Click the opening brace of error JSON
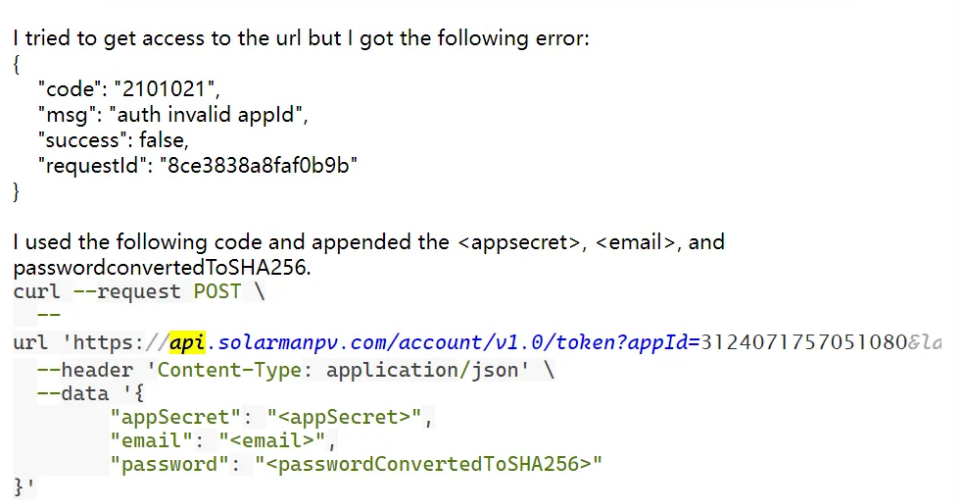Viewport: 960px width, 502px height. pos(17,63)
